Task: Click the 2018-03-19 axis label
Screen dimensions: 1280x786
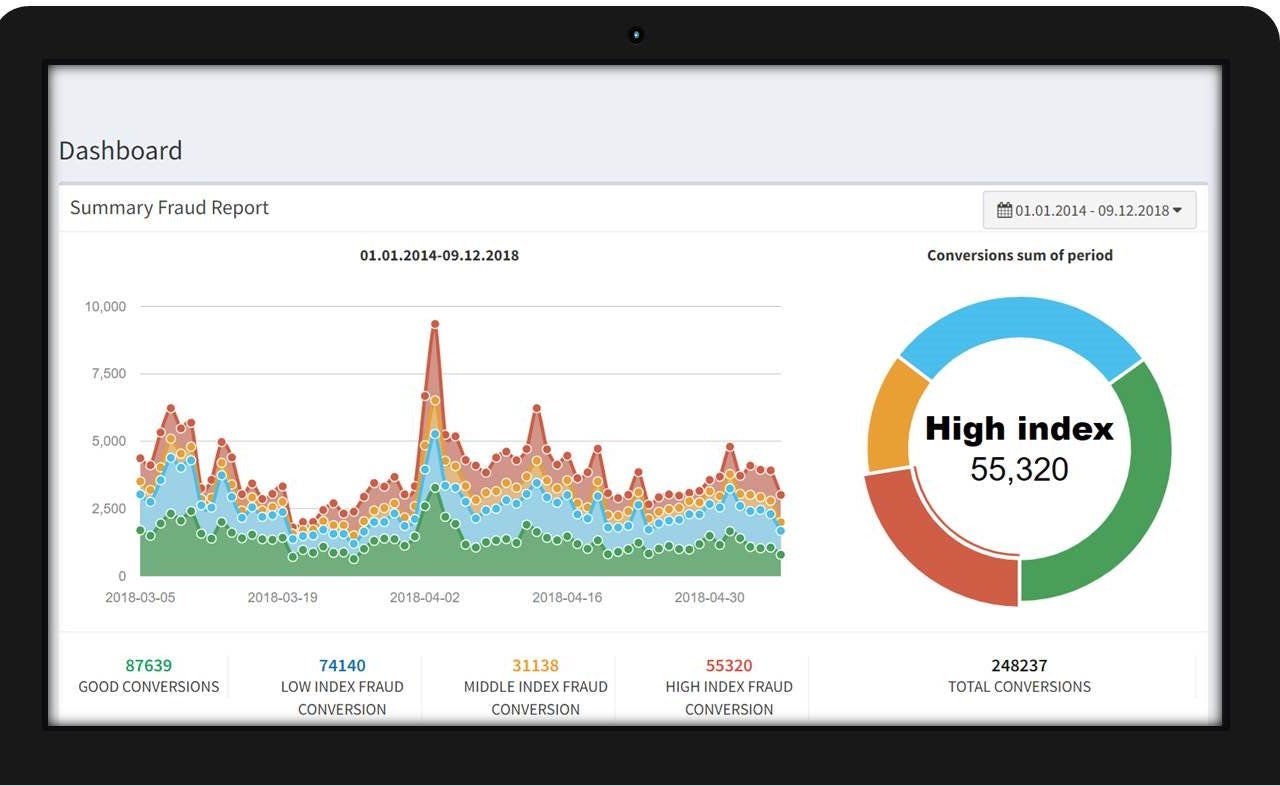Action: coord(283,598)
